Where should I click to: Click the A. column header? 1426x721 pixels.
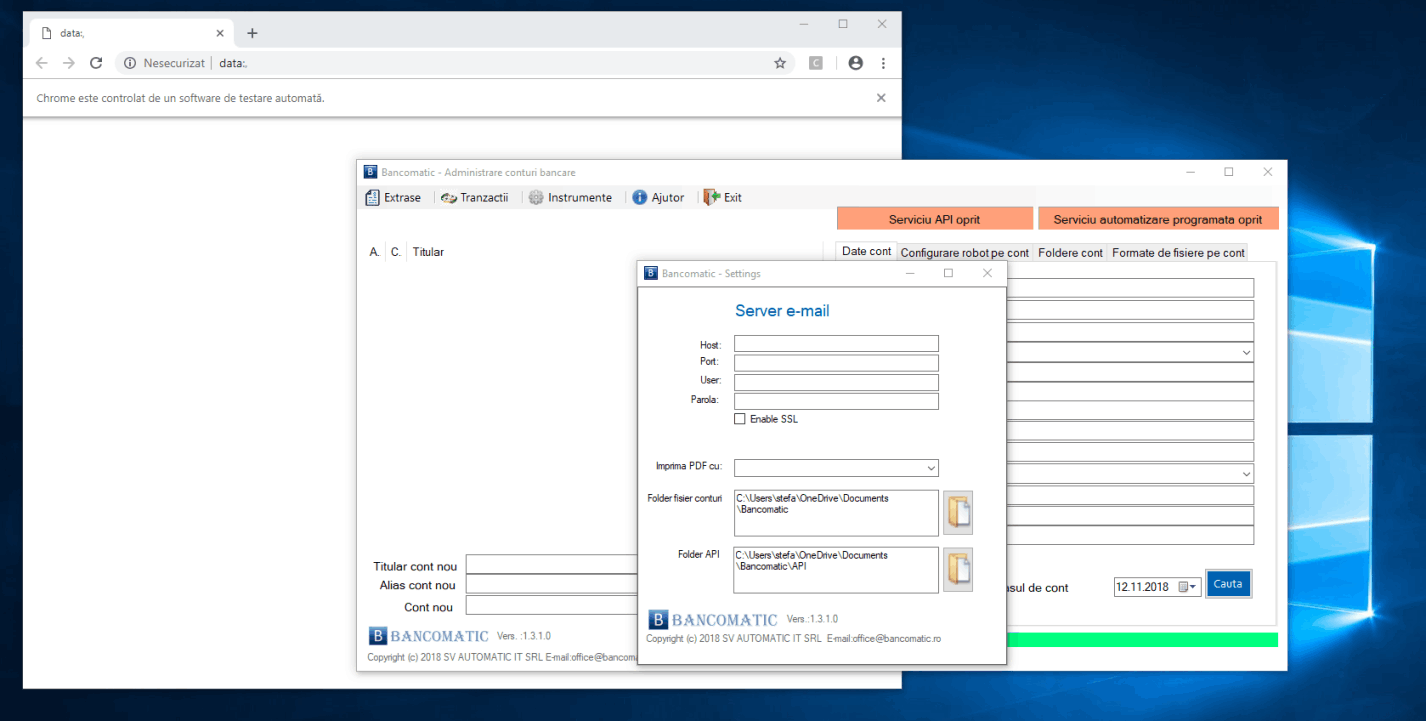pos(375,252)
